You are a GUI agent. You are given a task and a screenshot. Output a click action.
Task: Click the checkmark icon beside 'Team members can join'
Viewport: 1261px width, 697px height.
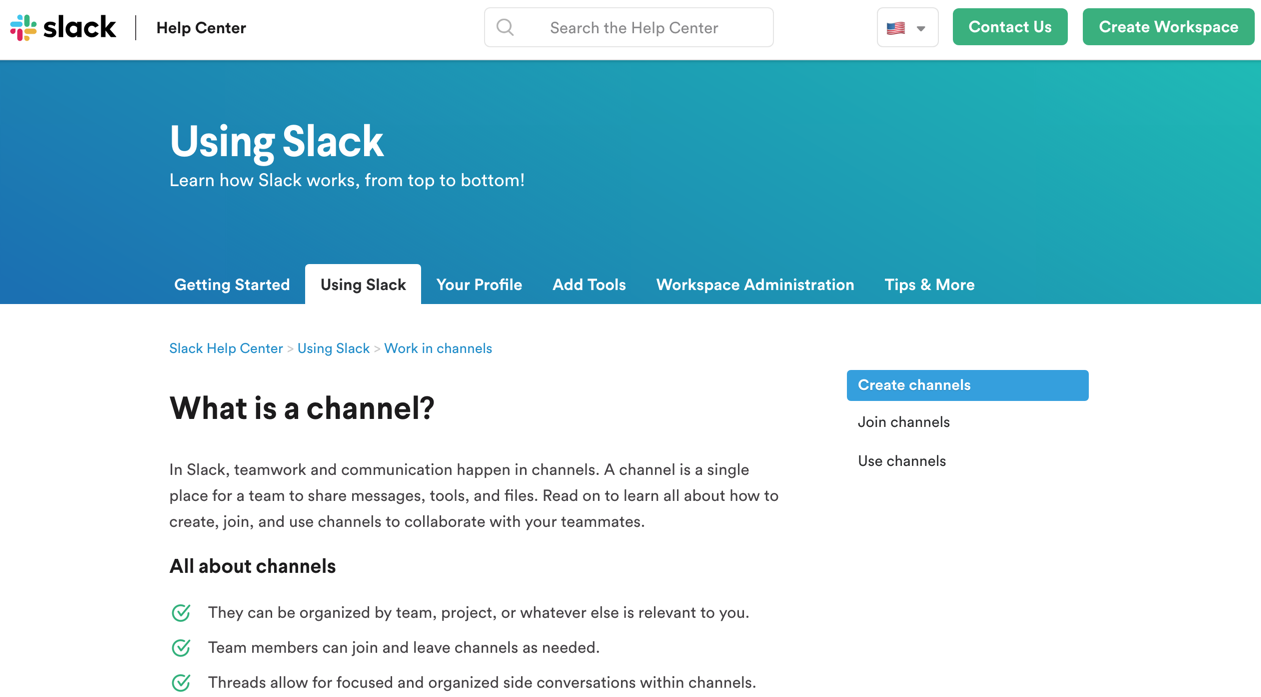coord(181,648)
